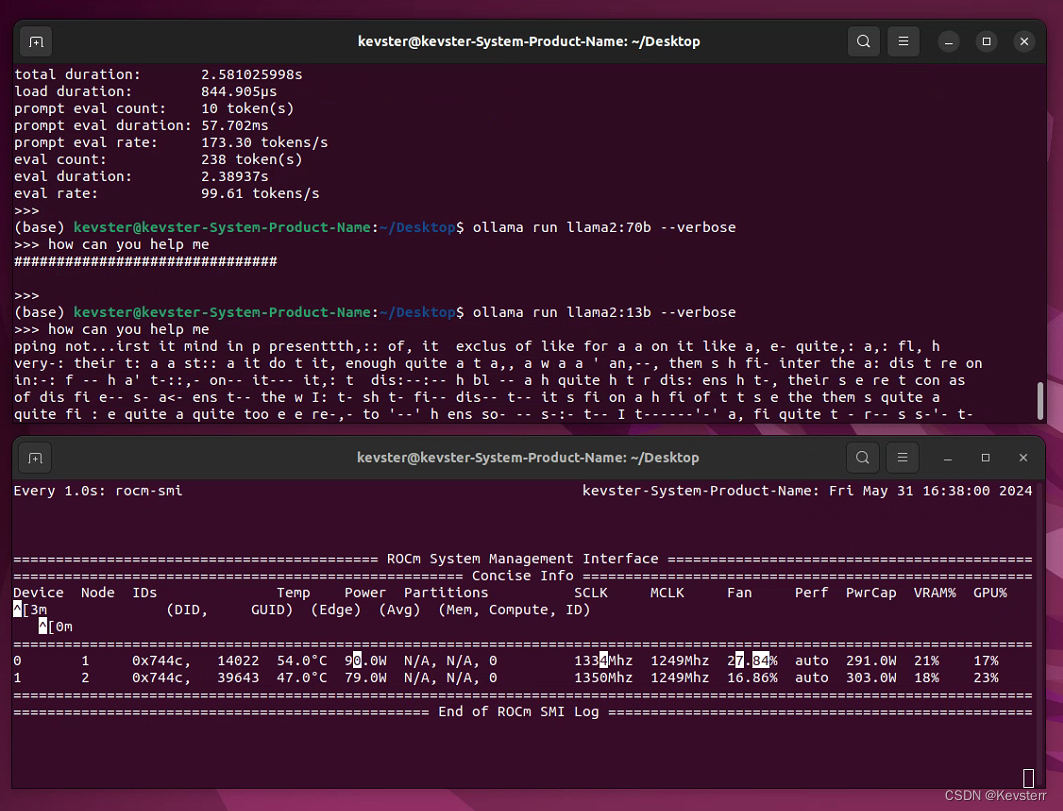Click the '844.905µs' load duration value
Screen dimensions: 1063x811
pyautogui.click(x=239, y=92)
